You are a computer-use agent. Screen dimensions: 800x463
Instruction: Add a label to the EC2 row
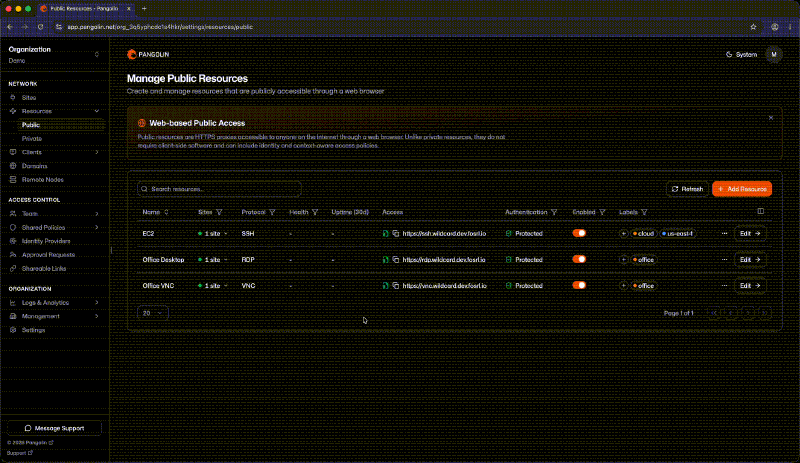623,234
